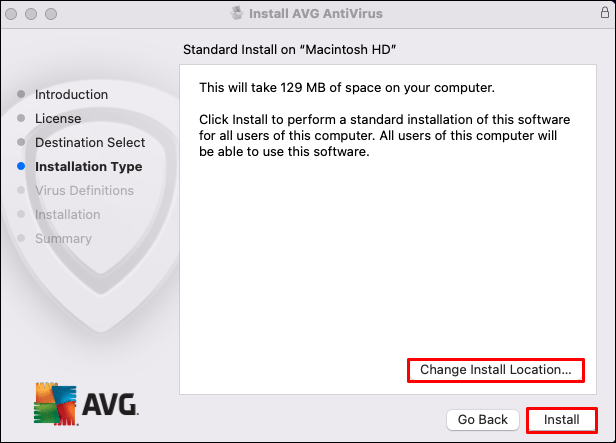Open Change Install Location dialog
The height and width of the screenshot is (443, 616).
[x=496, y=370]
